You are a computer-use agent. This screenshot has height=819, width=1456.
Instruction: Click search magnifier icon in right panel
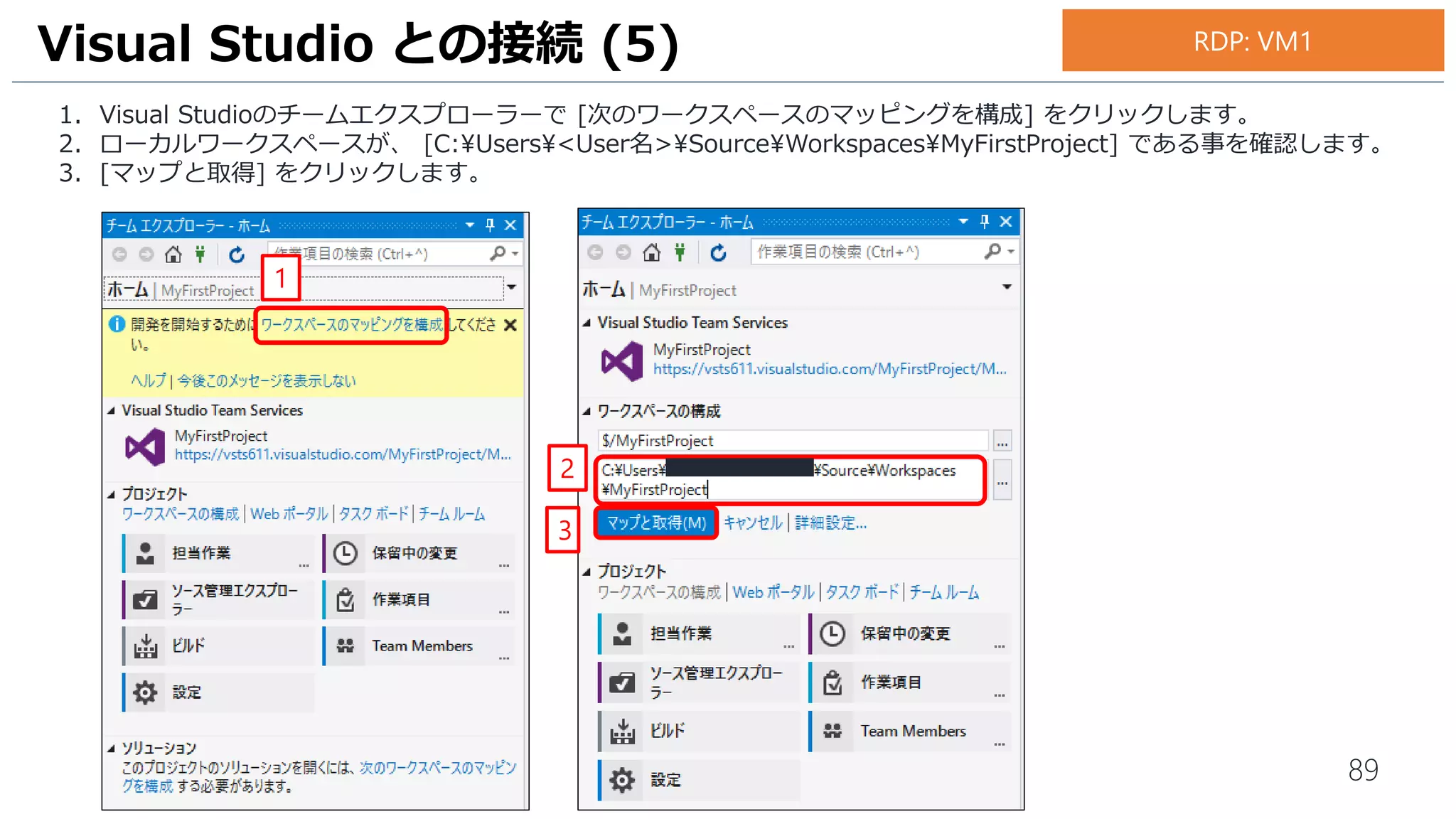coord(992,251)
